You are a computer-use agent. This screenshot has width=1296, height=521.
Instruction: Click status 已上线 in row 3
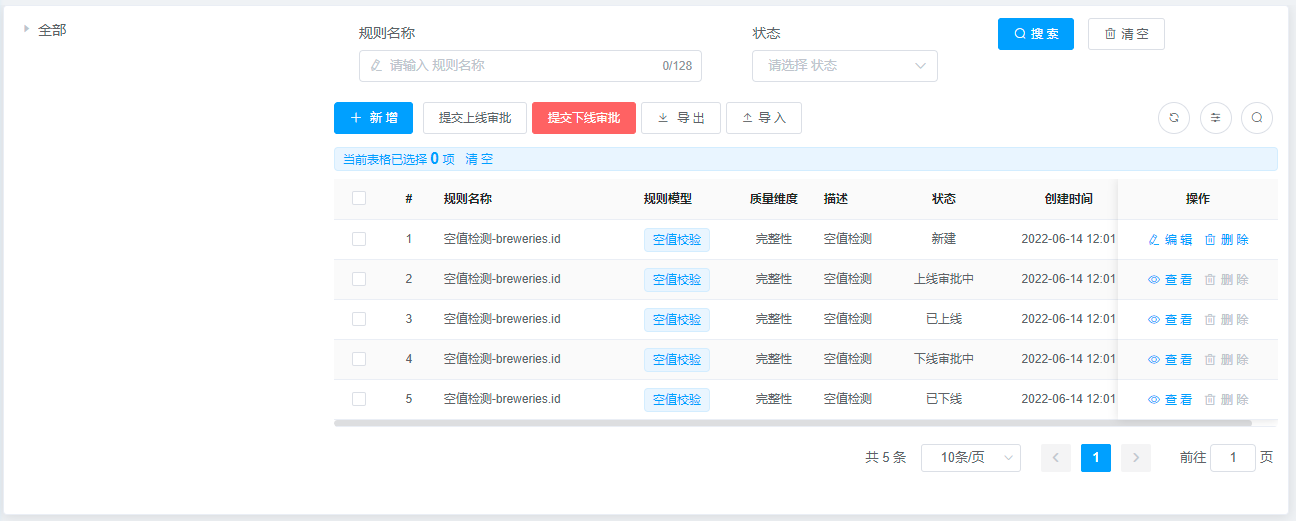click(x=944, y=319)
